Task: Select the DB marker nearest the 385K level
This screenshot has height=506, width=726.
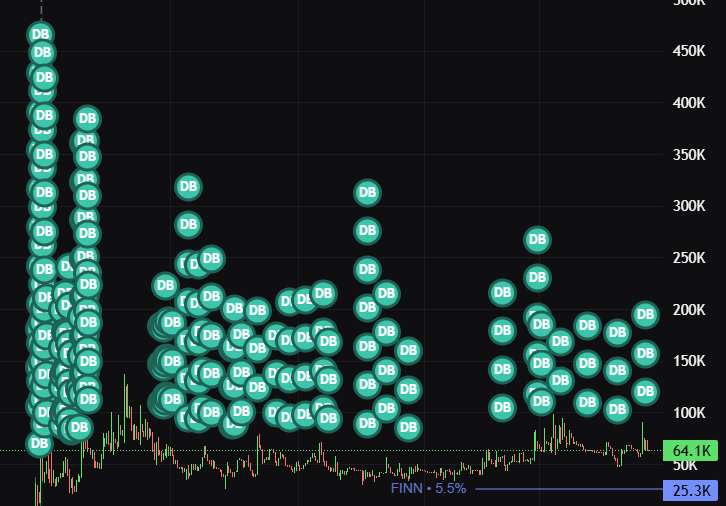Action: 88,119
